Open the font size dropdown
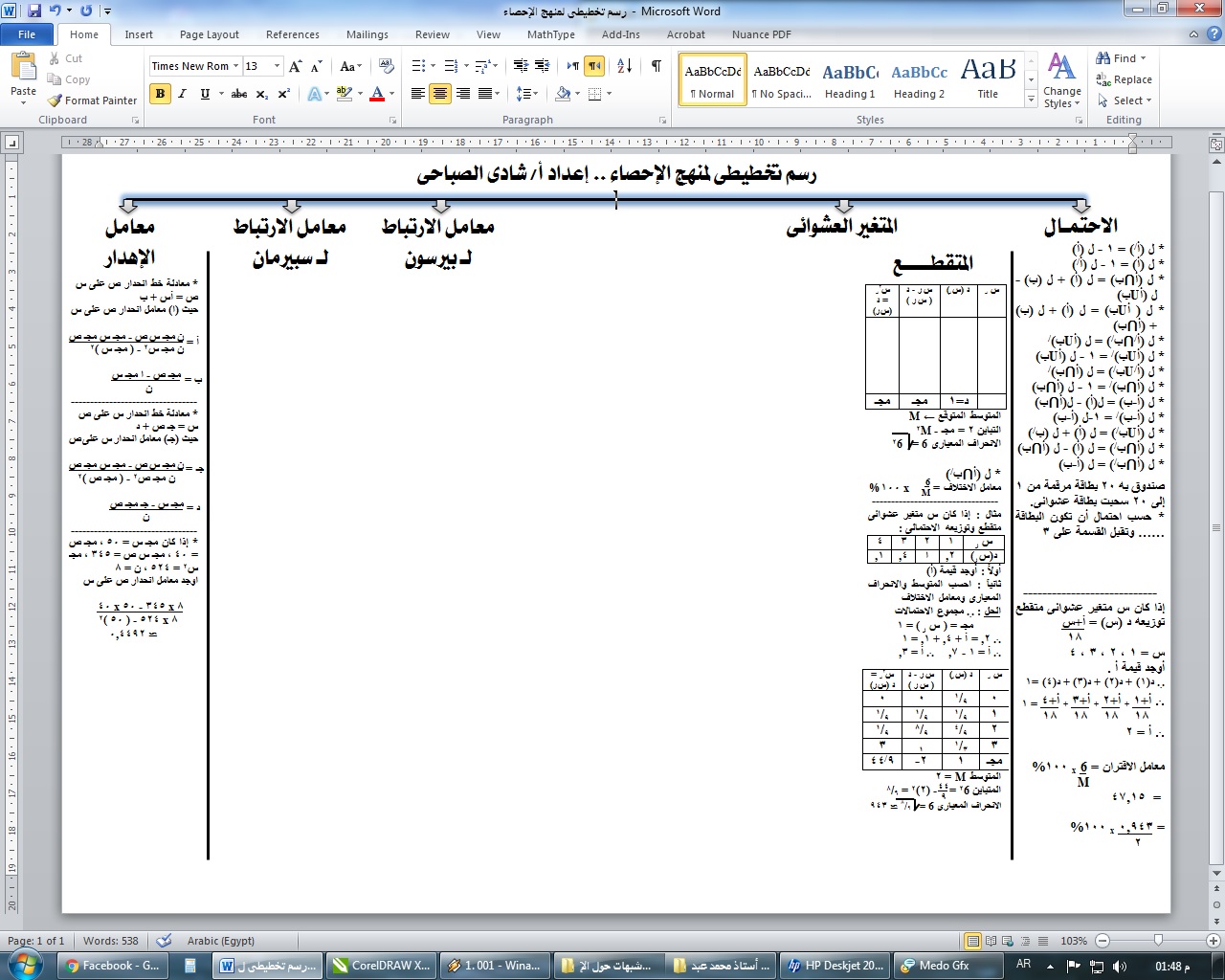1225x980 pixels. click(277, 66)
